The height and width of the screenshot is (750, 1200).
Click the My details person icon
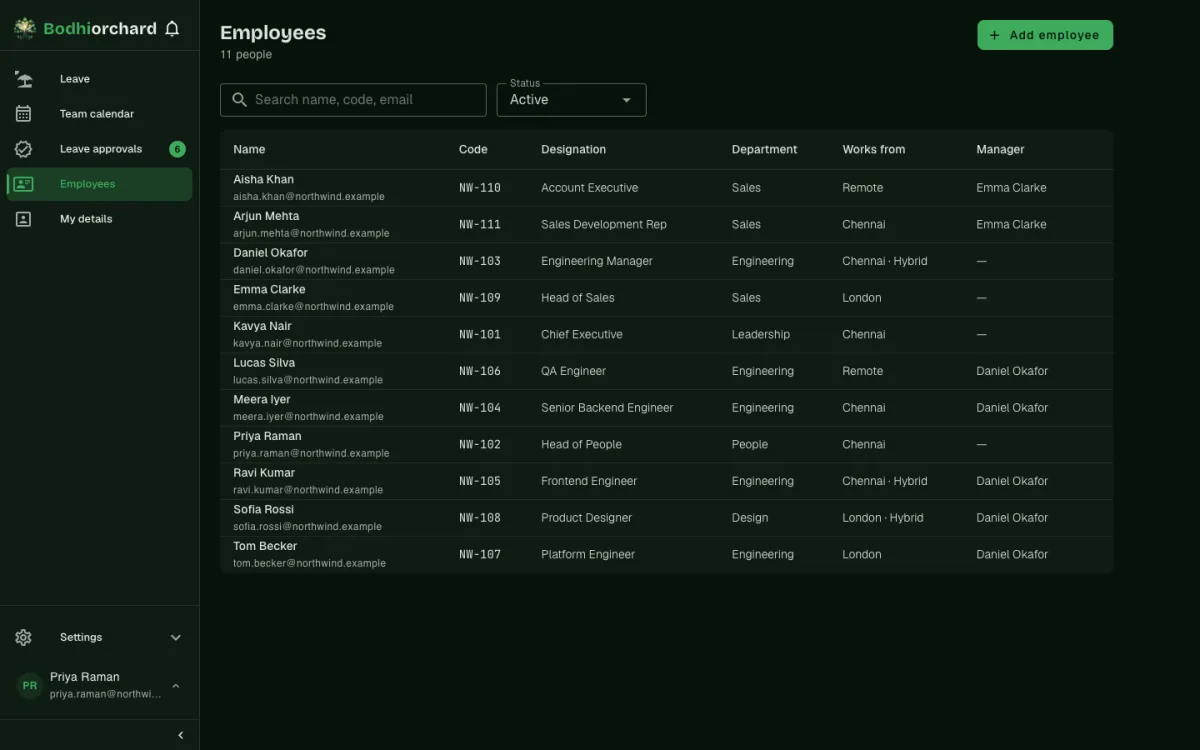point(24,219)
